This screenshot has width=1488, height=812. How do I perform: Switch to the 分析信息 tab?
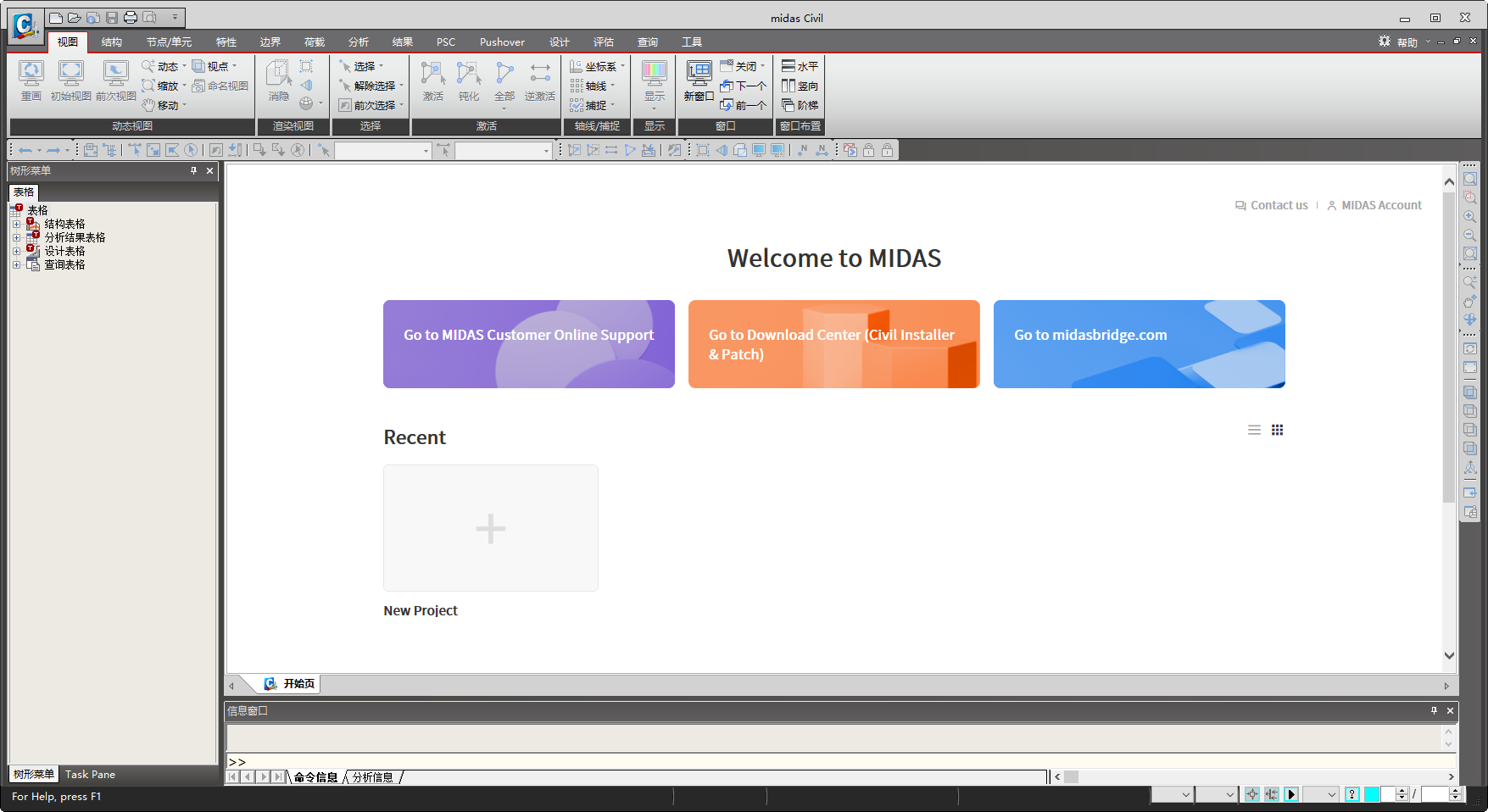tap(373, 777)
